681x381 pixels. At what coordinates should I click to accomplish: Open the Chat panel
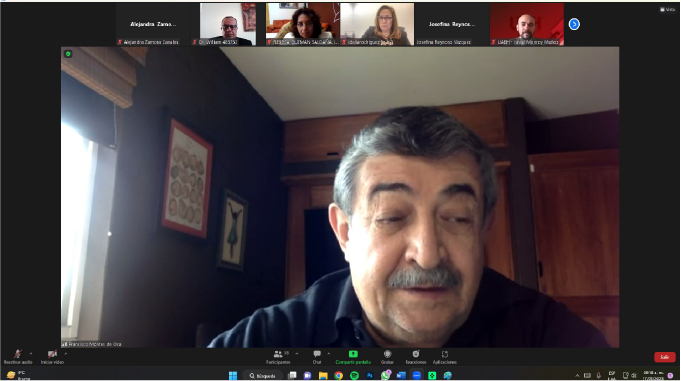click(x=317, y=357)
